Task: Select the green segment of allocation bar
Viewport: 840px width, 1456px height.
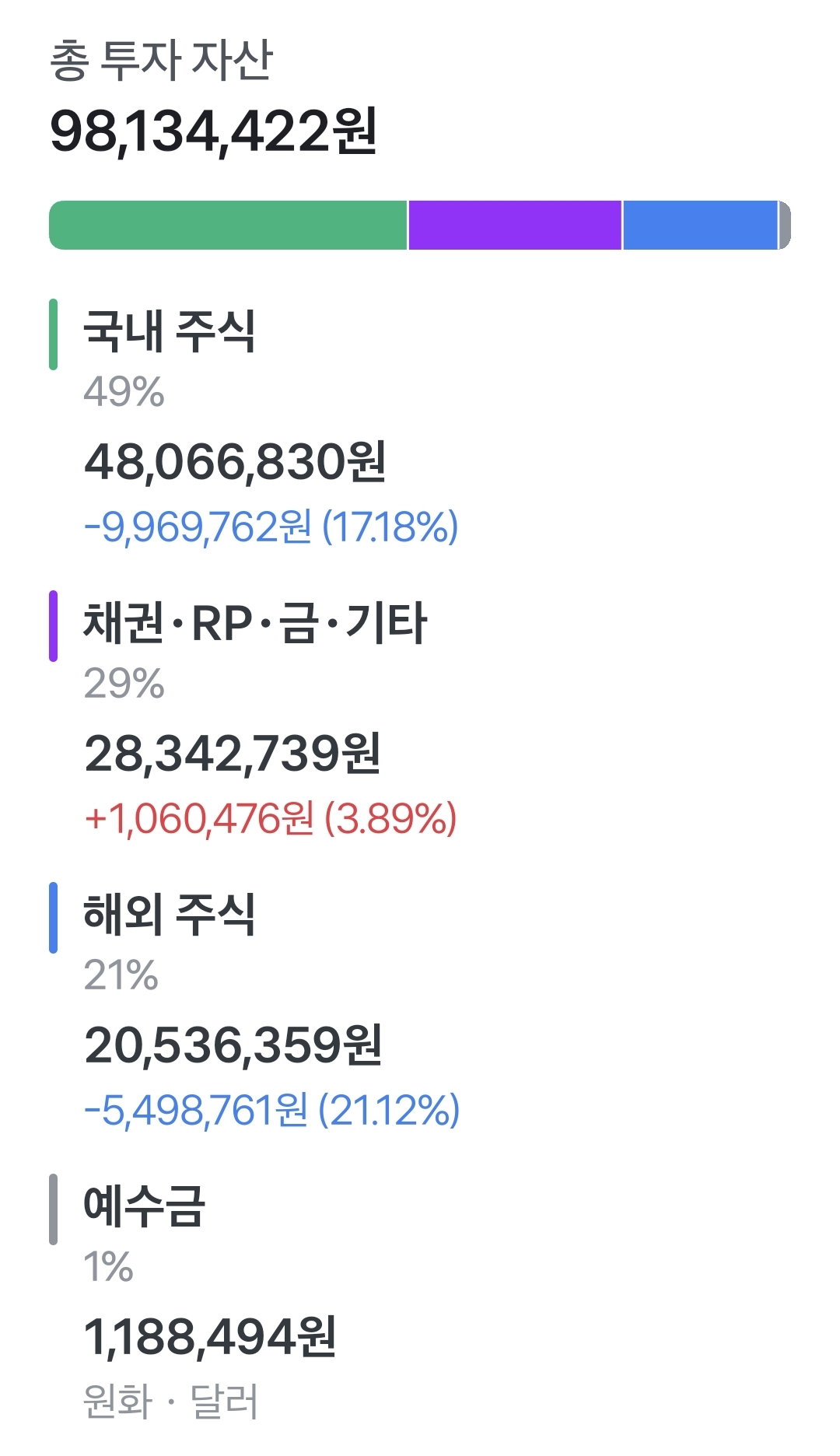Action: [228, 226]
